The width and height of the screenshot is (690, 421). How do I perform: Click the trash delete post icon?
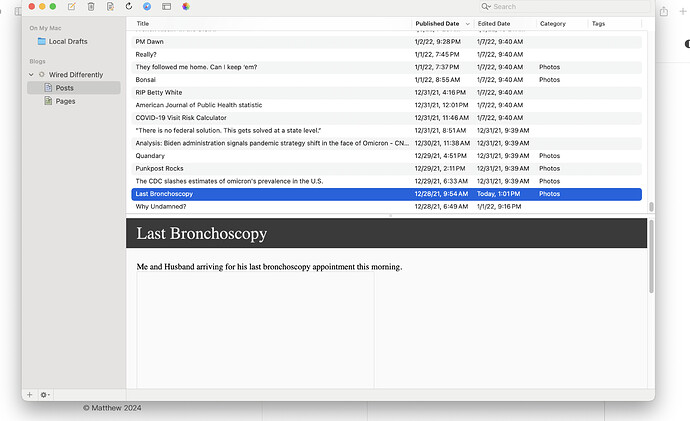(91, 7)
